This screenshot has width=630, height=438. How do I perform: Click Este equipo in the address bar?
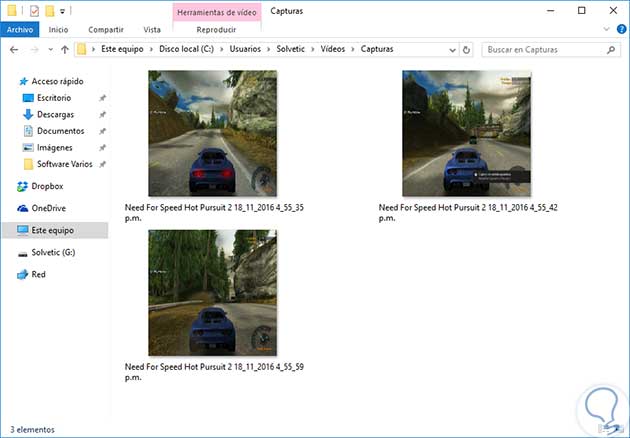(x=122, y=49)
